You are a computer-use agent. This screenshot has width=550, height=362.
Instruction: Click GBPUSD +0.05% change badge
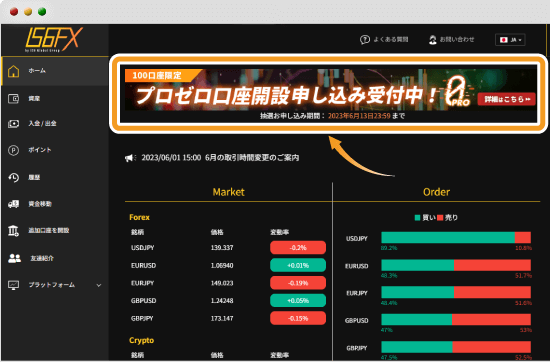[298, 301]
